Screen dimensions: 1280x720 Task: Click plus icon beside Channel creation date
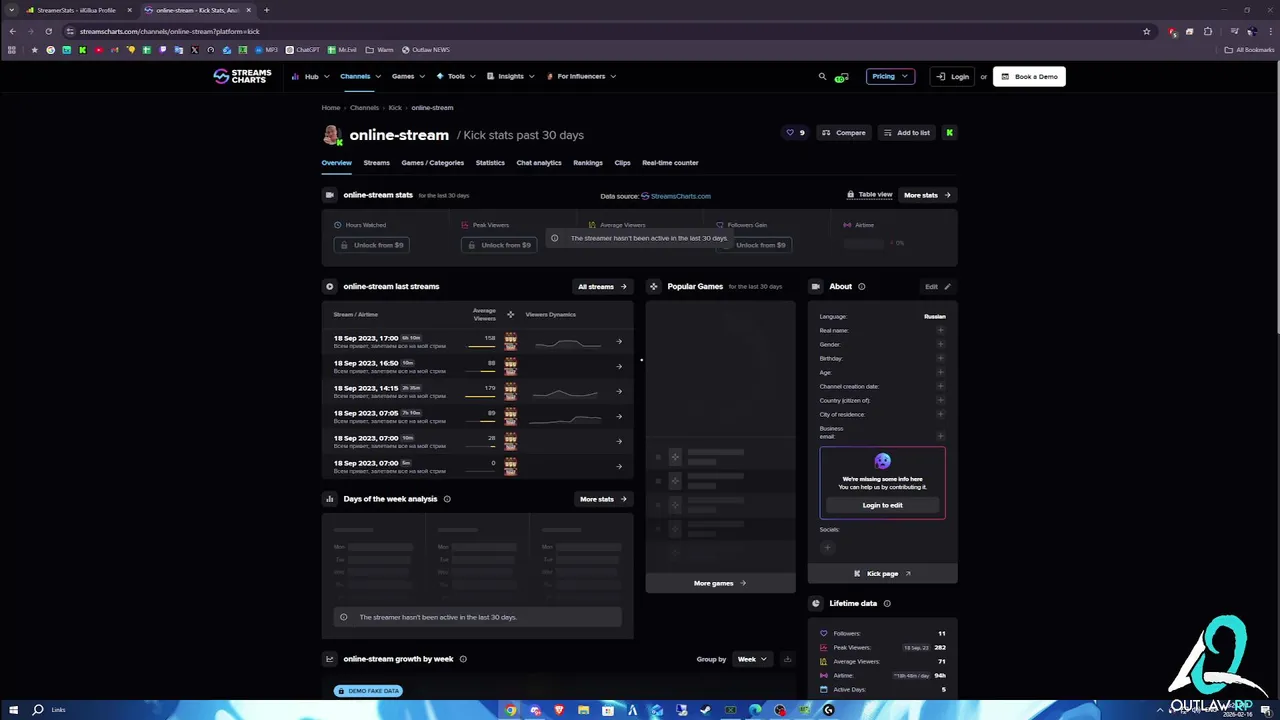click(940, 386)
